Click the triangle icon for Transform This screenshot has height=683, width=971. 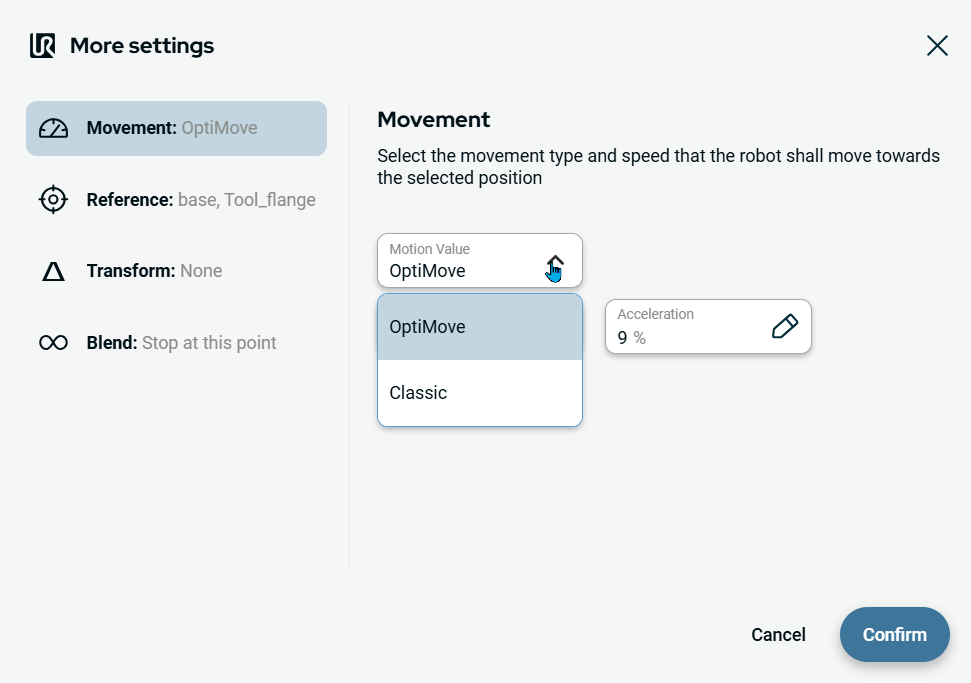coord(53,271)
